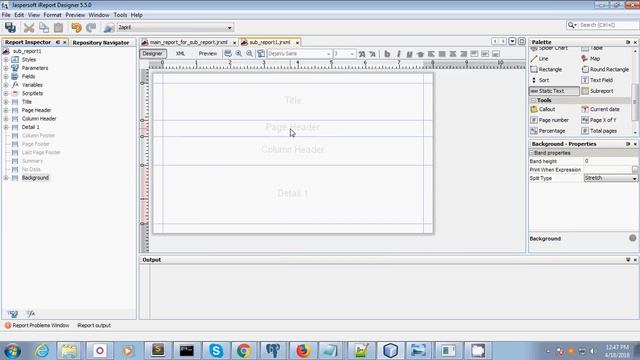
Task: Open the Format menu
Action: tap(52, 15)
